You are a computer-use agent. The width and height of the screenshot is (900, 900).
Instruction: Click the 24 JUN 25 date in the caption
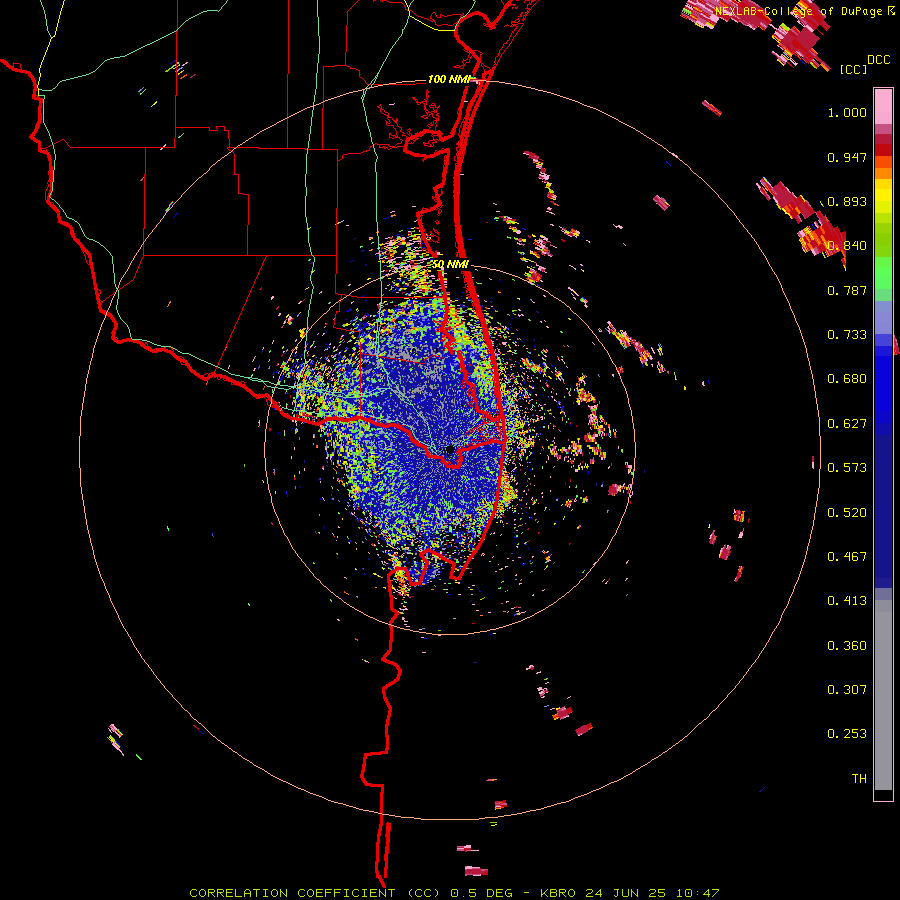tap(626, 893)
